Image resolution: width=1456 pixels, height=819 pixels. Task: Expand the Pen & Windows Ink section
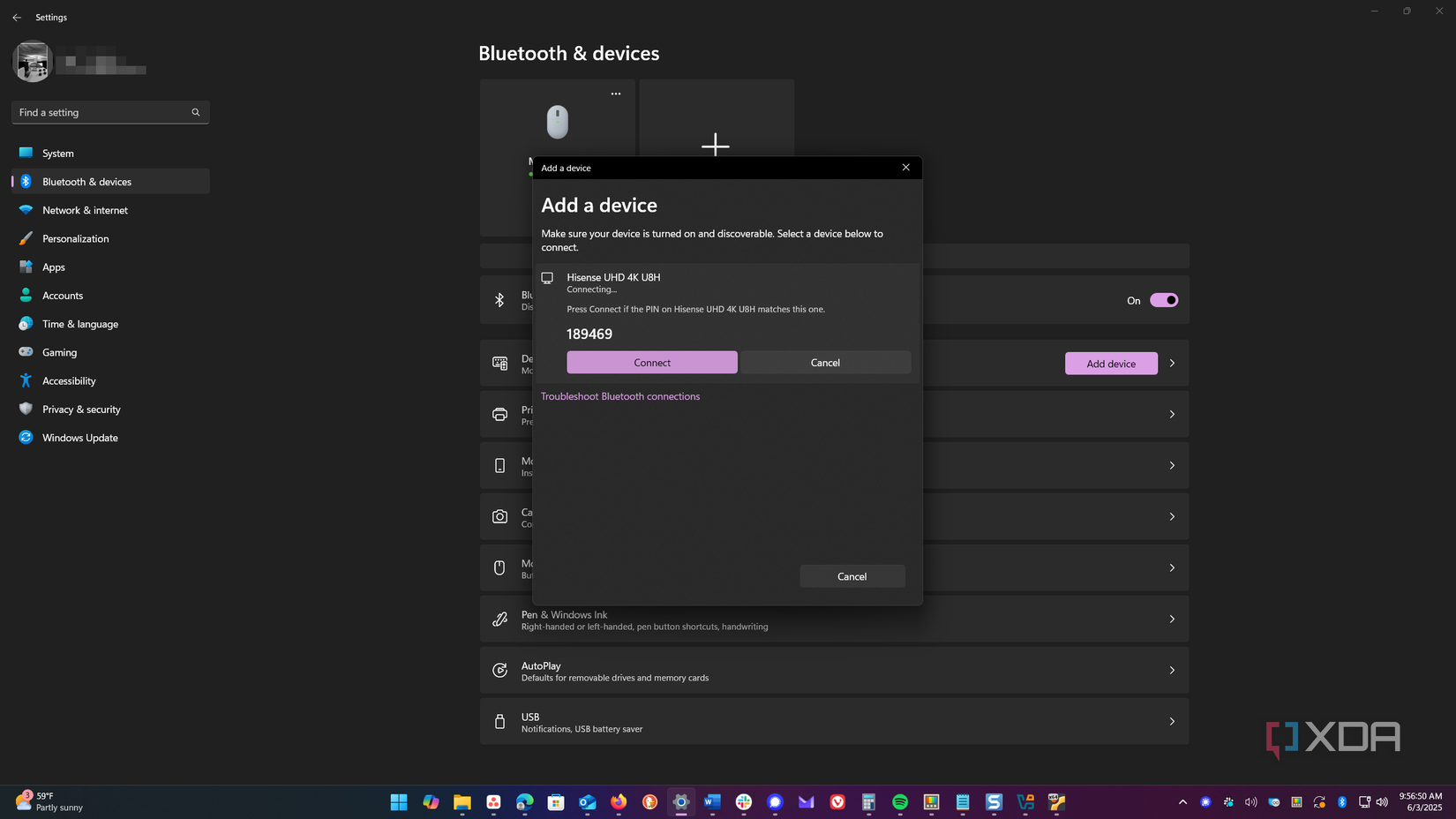1172,619
